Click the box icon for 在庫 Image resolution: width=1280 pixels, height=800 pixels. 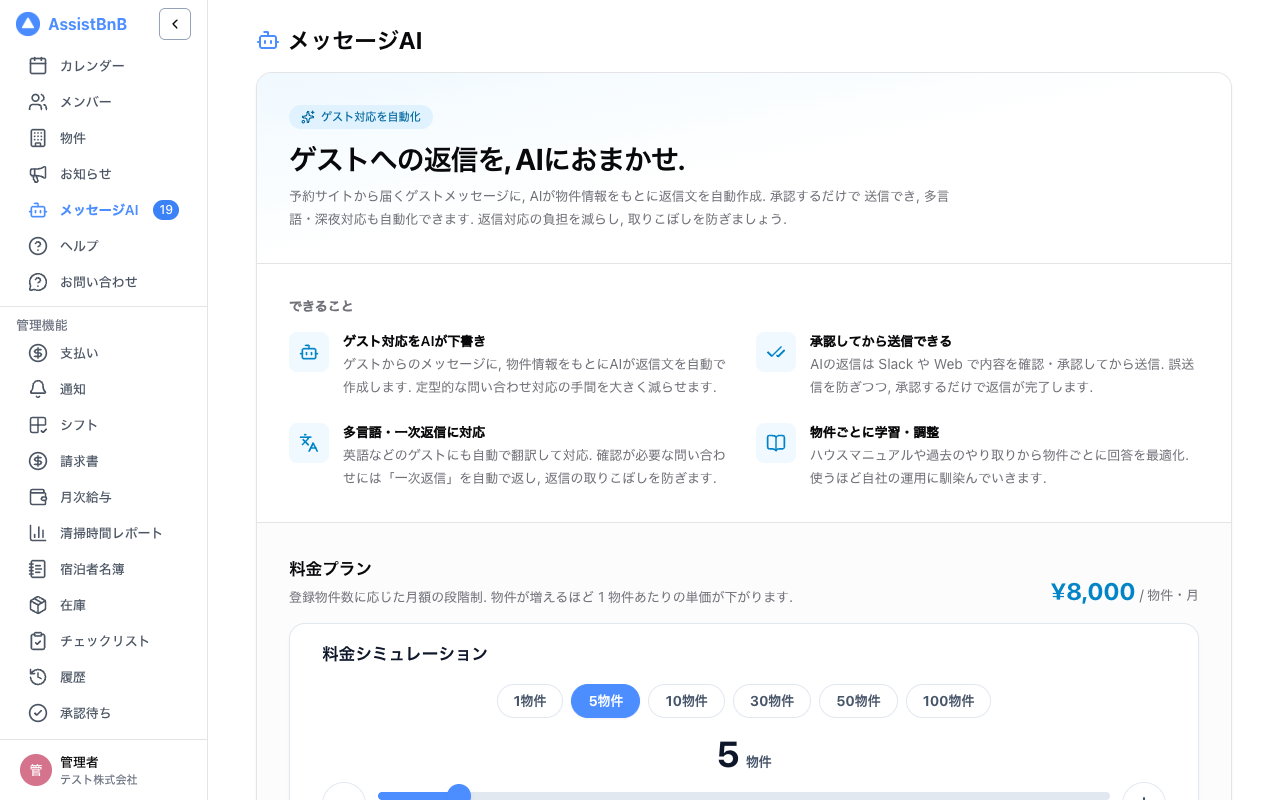click(x=38, y=605)
